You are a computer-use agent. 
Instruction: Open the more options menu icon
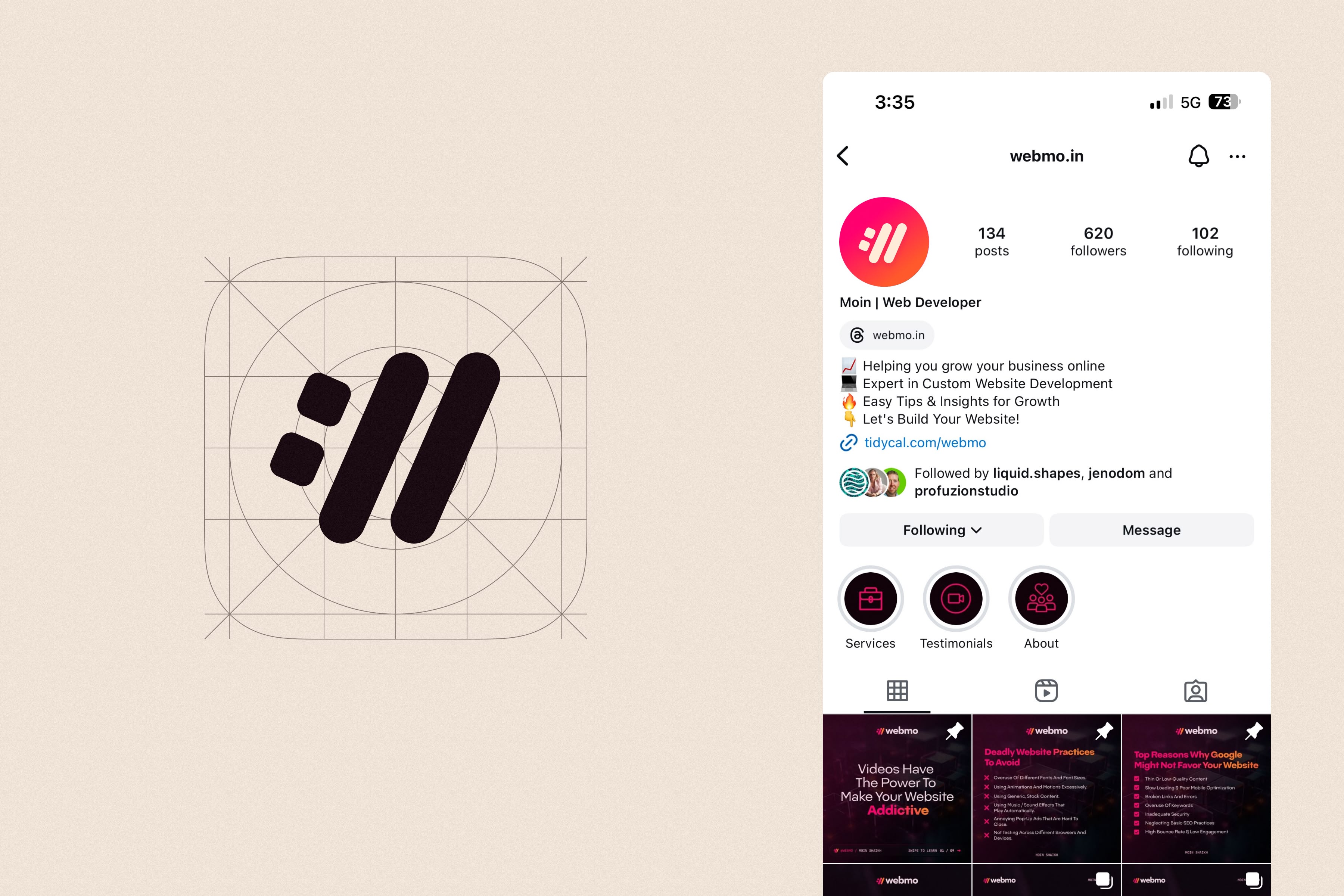[1238, 156]
